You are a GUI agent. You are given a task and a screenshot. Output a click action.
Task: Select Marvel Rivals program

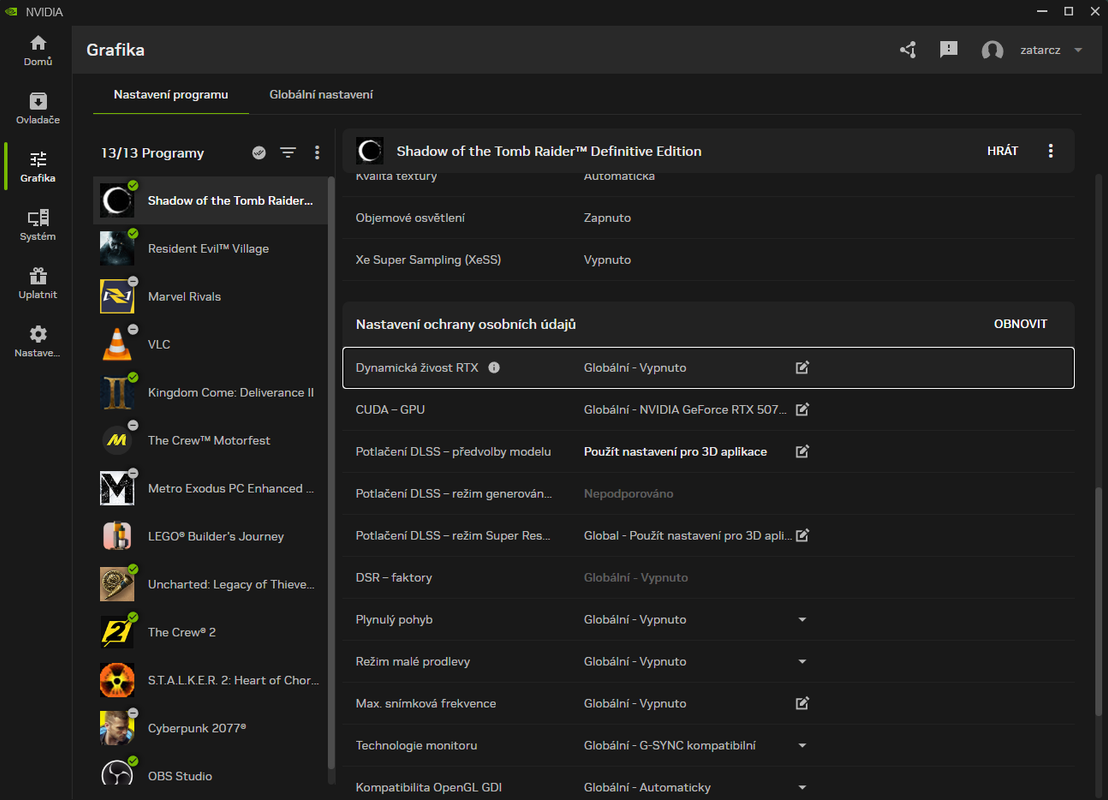point(210,297)
